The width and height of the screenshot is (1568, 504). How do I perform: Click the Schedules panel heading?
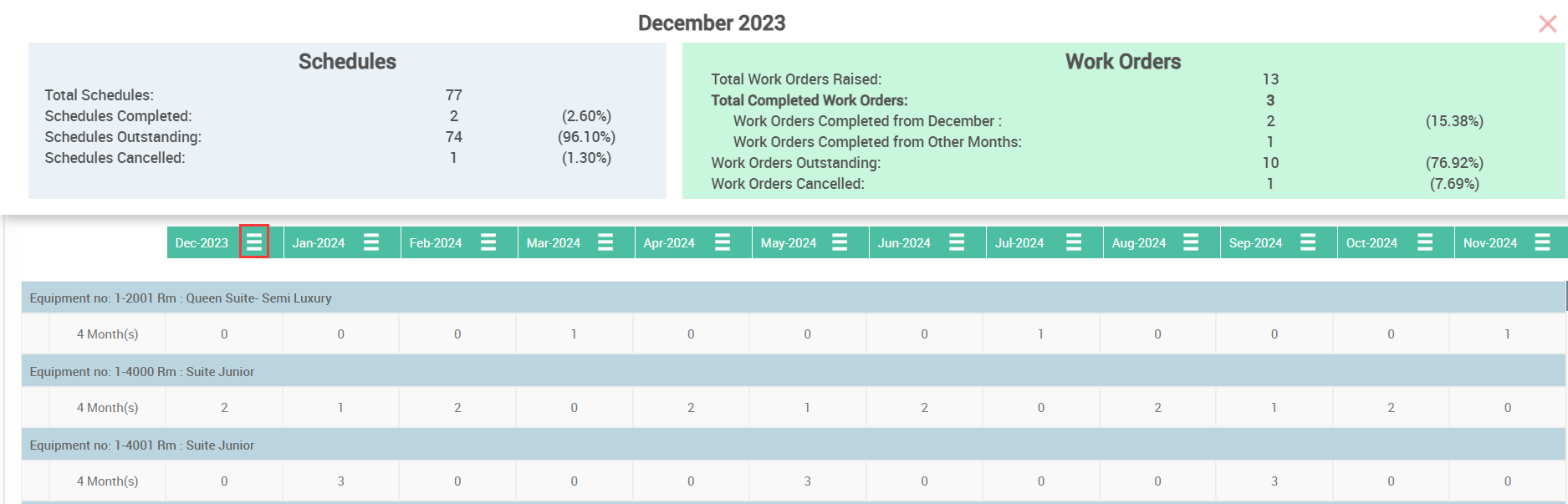coord(347,62)
